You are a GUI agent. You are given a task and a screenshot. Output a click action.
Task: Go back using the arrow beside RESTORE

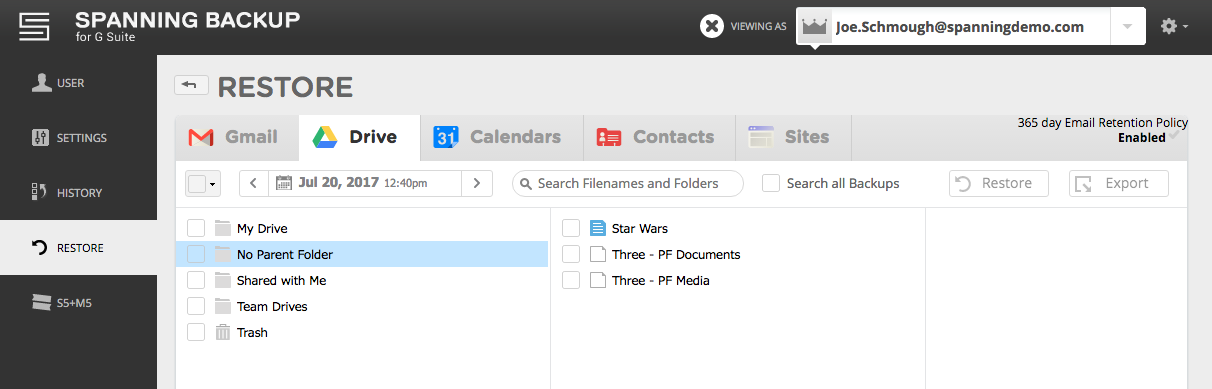(191, 85)
